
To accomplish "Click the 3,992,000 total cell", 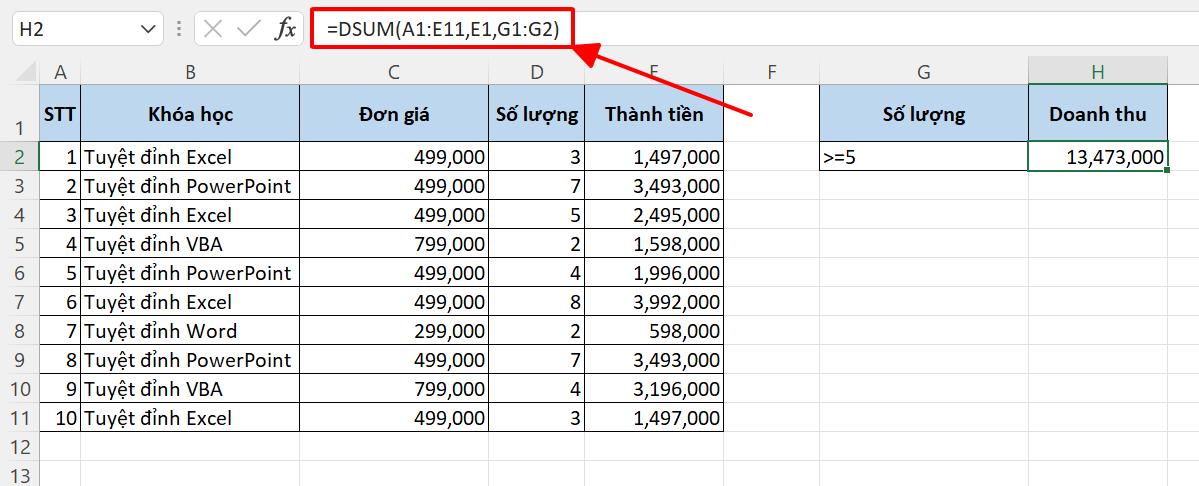I will point(654,302).
